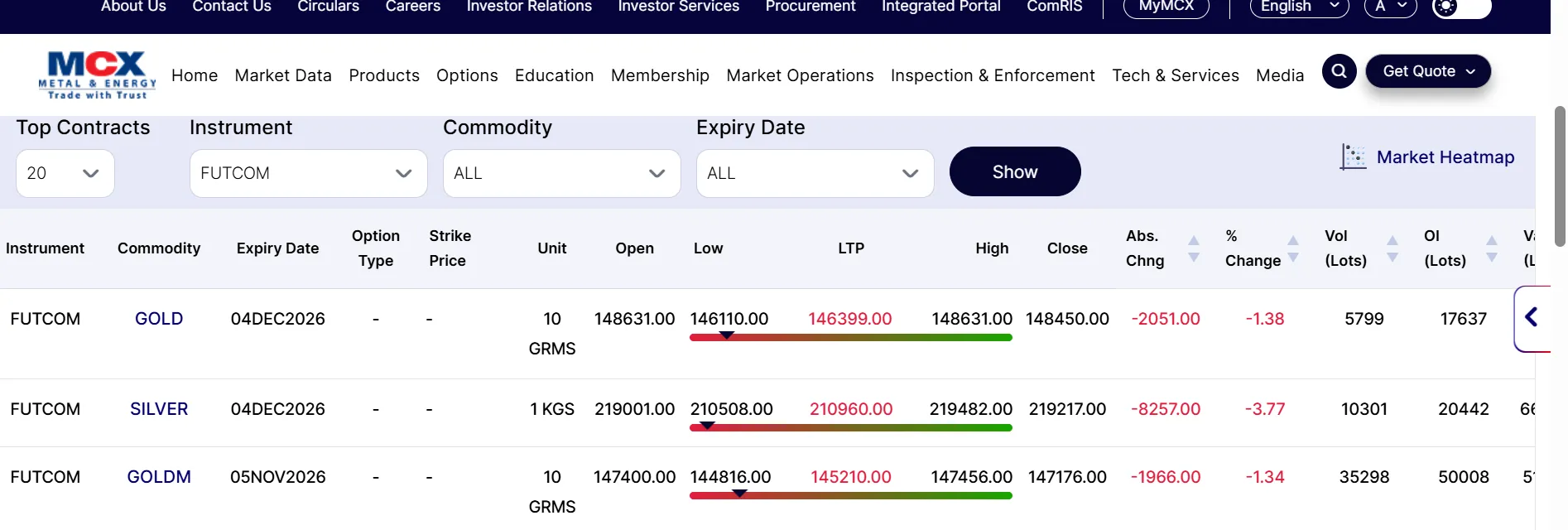The height and width of the screenshot is (530, 1568).
Task: Click the MCX Metal & Energy logo
Action: tap(97, 75)
